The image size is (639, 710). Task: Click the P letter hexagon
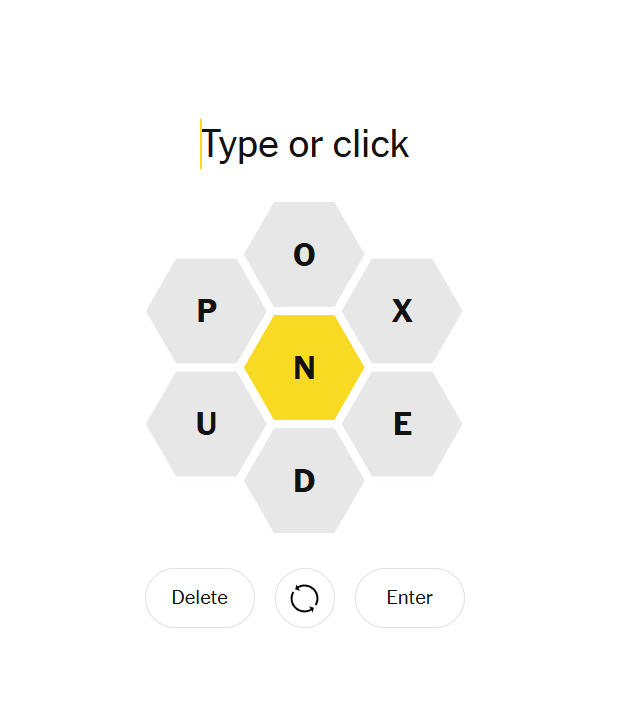(x=206, y=311)
